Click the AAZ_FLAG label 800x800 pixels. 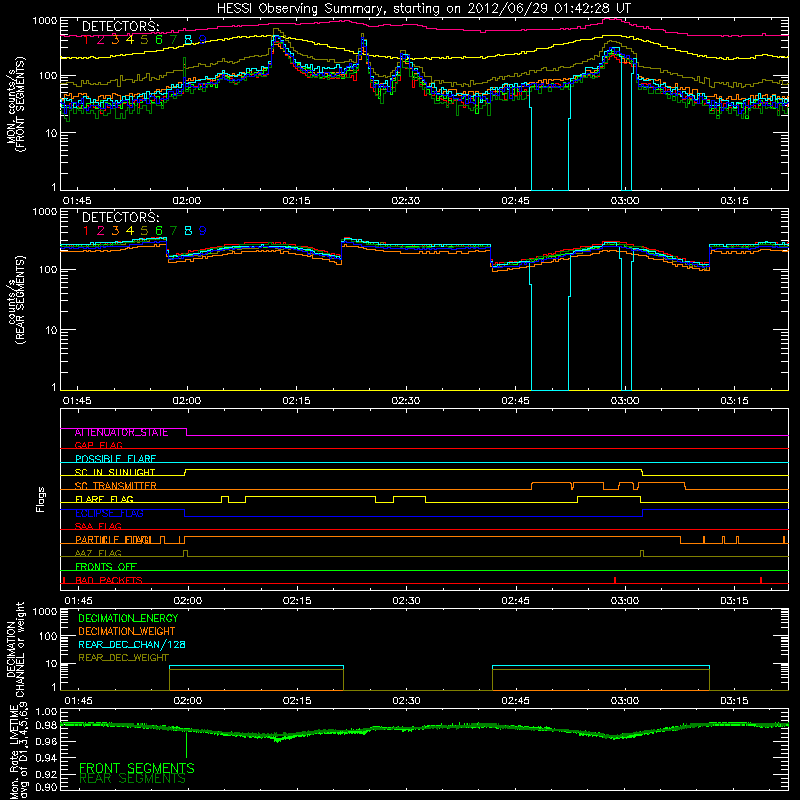98,553
